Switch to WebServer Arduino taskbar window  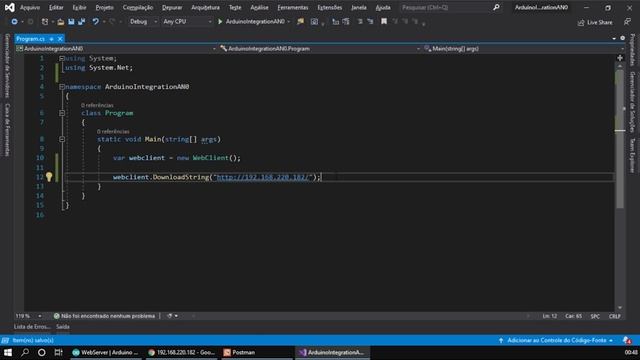pos(105,352)
